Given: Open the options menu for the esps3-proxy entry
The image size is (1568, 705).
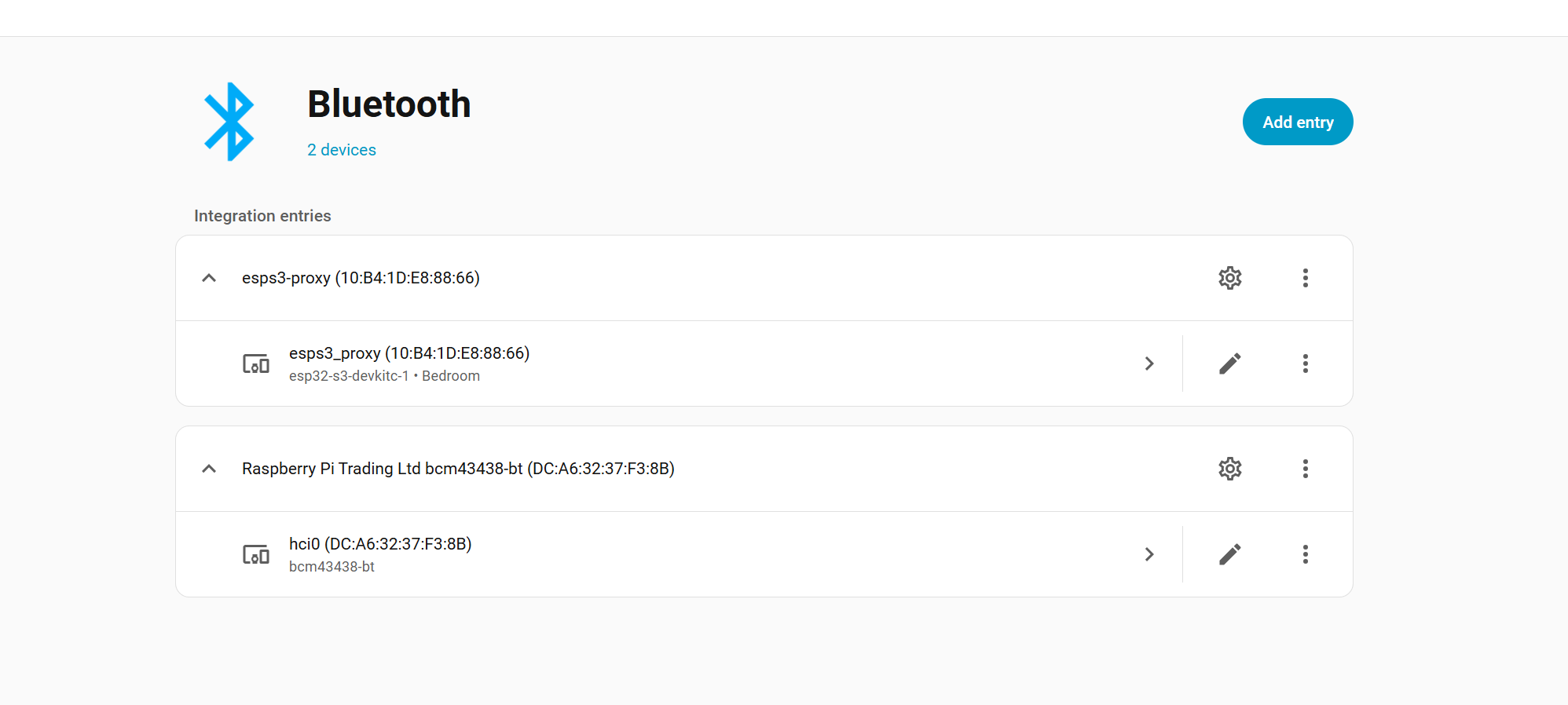Looking at the screenshot, I should tap(1306, 278).
